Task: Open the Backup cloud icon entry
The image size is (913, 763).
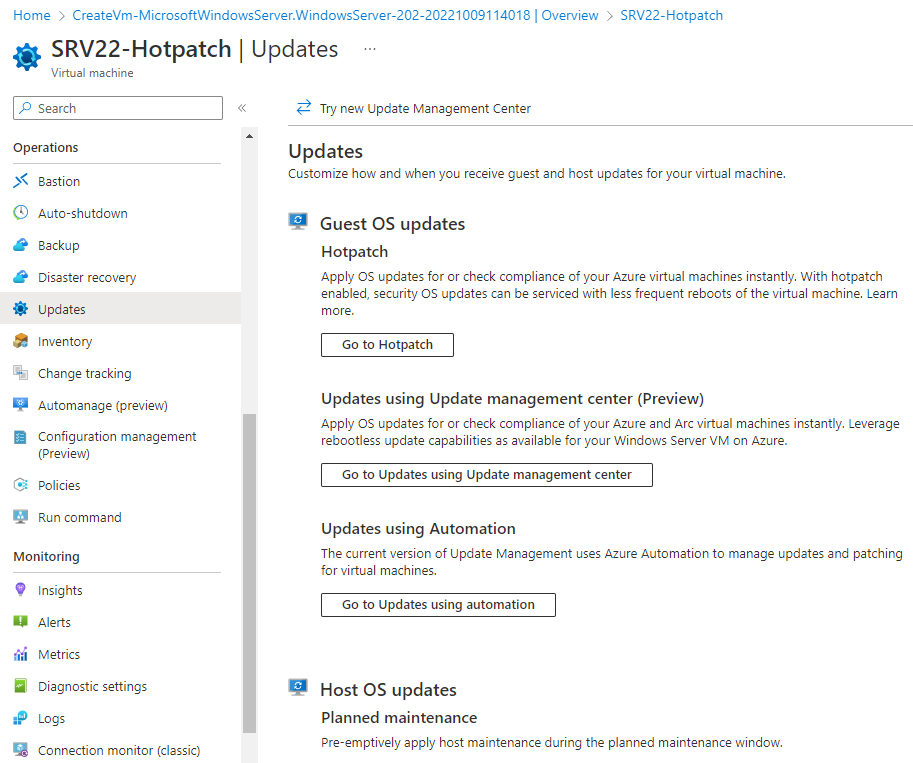Action: 20,245
